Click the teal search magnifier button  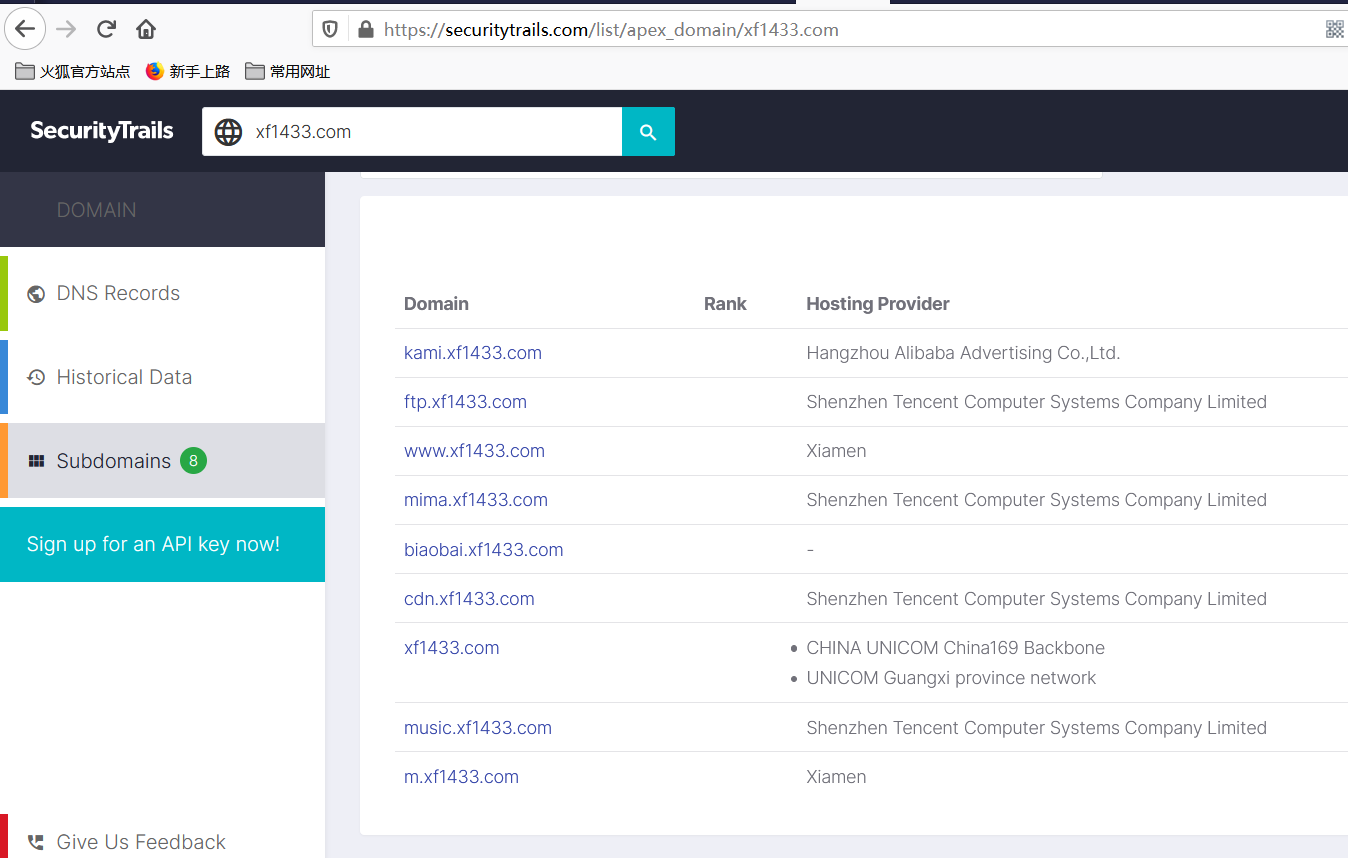(x=648, y=132)
